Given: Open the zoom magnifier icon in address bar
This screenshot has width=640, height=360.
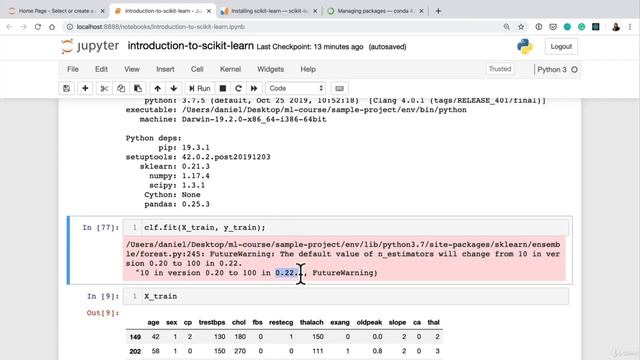Looking at the screenshot, I should (507, 27).
